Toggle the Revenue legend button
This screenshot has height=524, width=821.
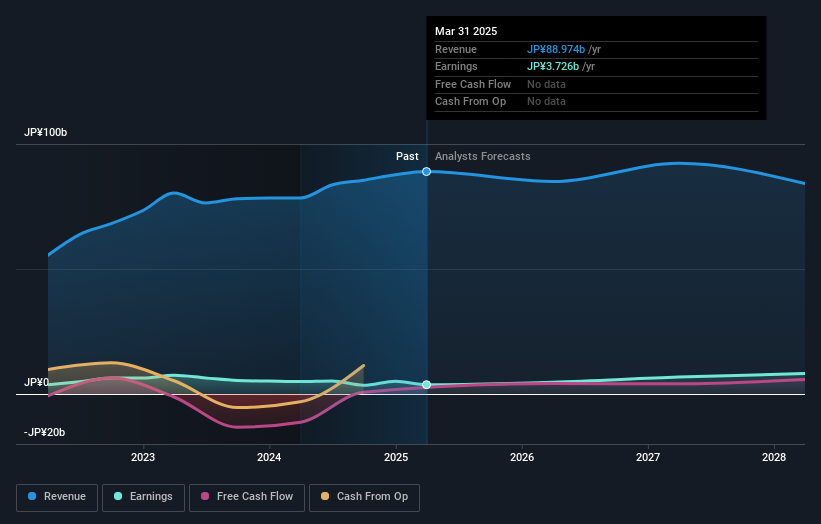click(57, 497)
